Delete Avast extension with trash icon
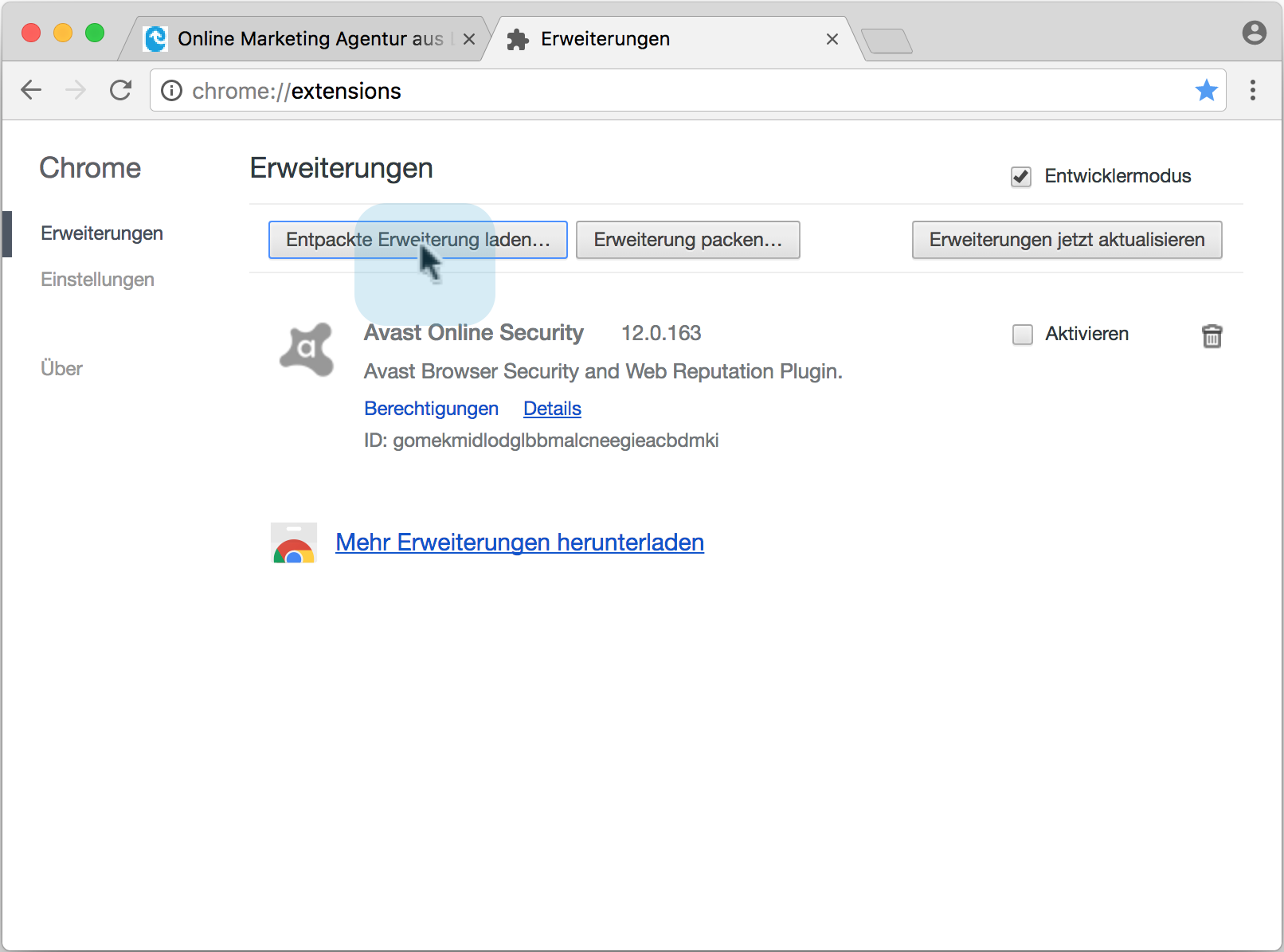This screenshot has width=1284, height=952. (1212, 336)
